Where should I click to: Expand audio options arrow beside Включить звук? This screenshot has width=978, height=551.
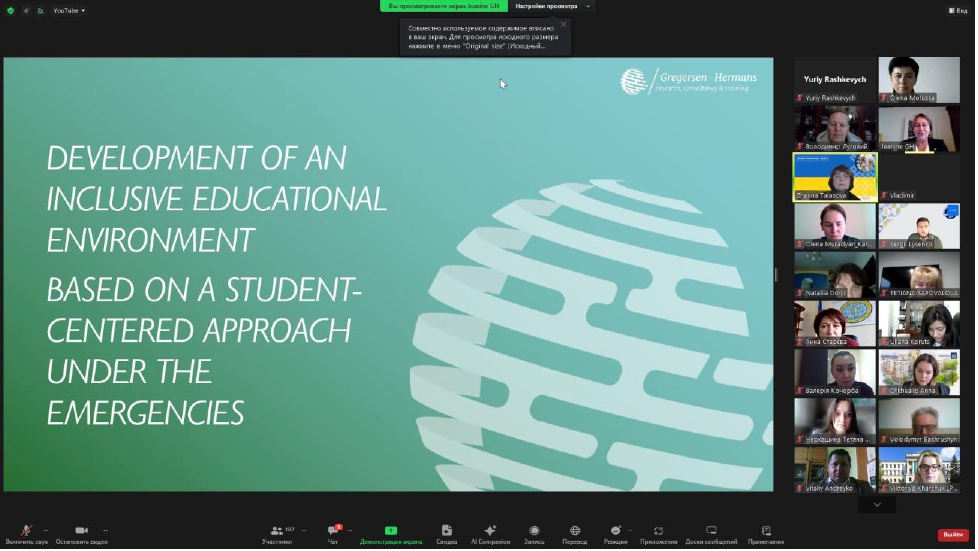pos(46,531)
